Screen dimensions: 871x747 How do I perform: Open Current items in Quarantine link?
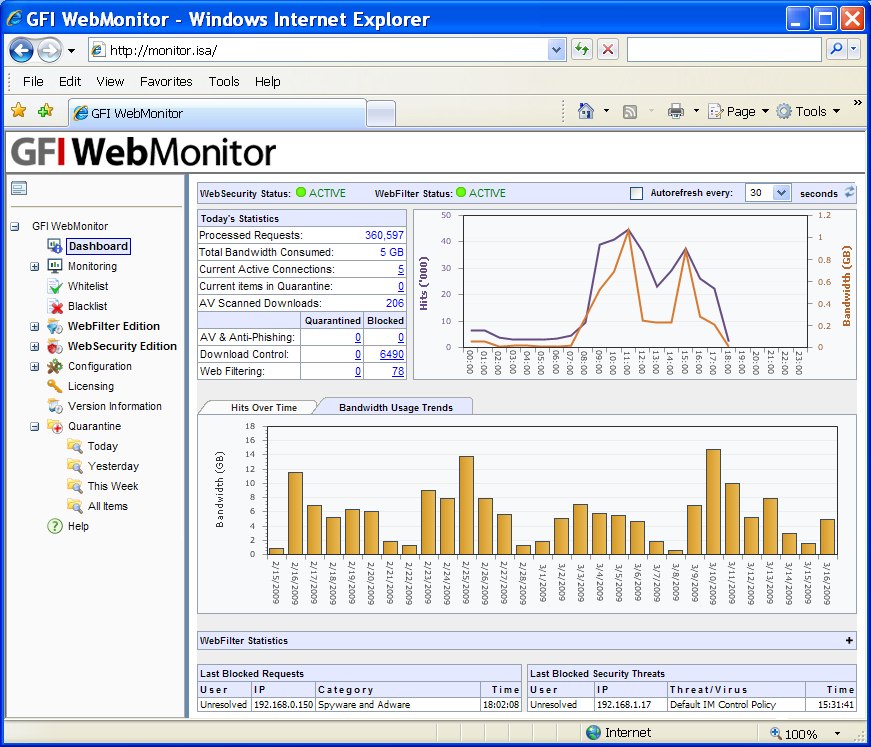click(401, 287)
